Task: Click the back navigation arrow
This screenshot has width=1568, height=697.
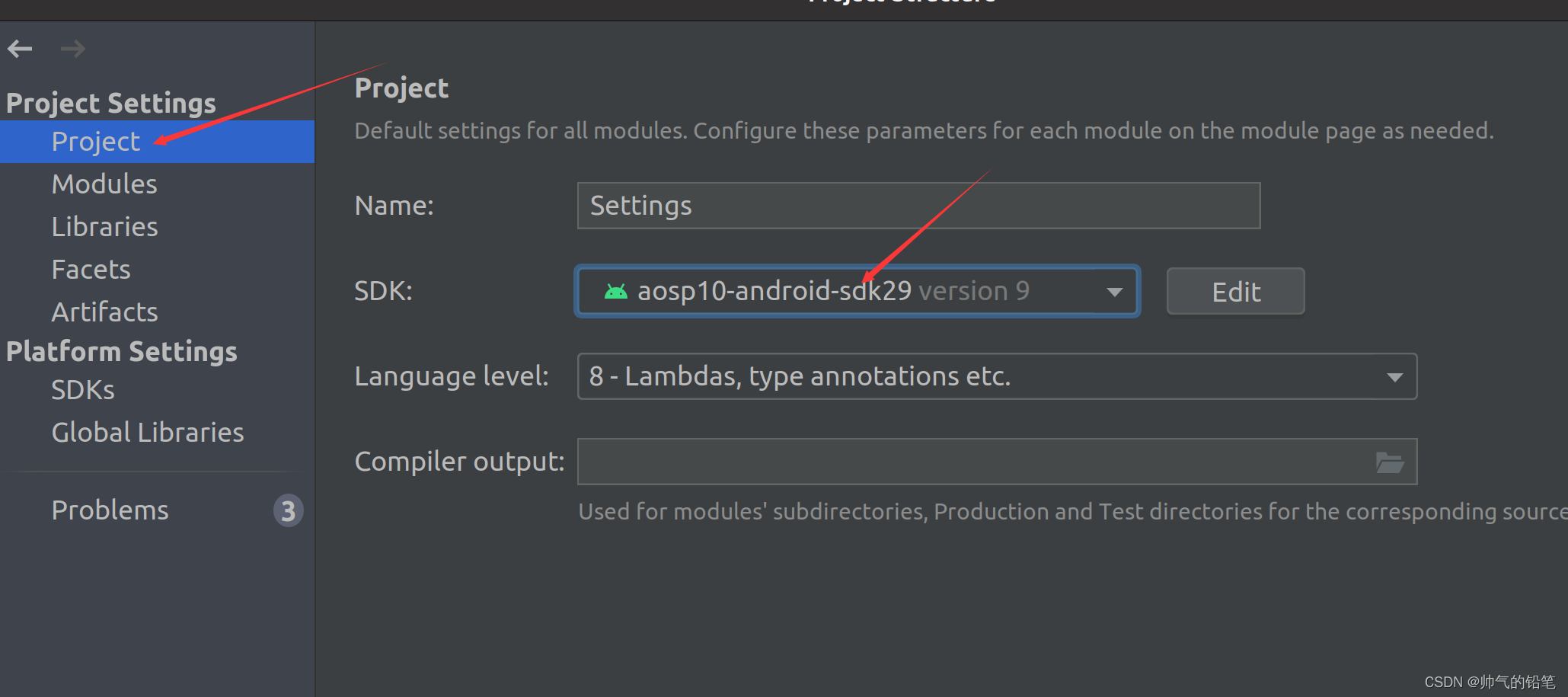Action: [x=20, y=48]
